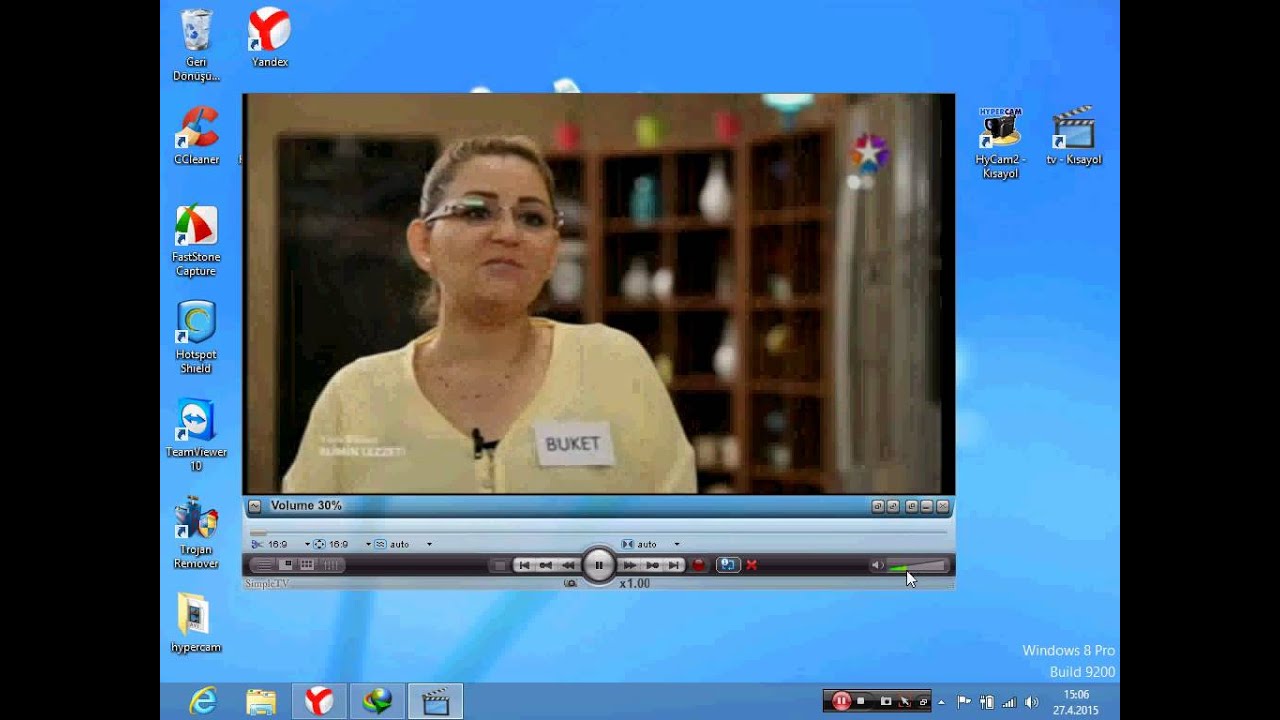Mute the SimpleTV speaker icon

[876, 565]
